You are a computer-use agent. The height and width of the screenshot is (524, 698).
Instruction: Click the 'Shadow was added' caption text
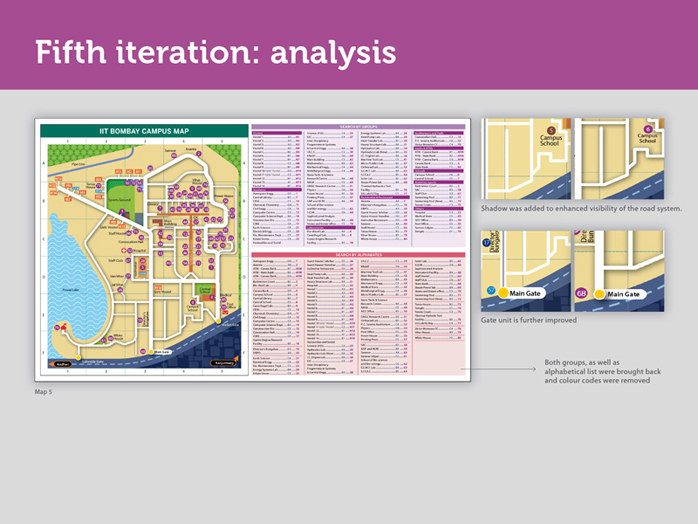pos(581,208)
